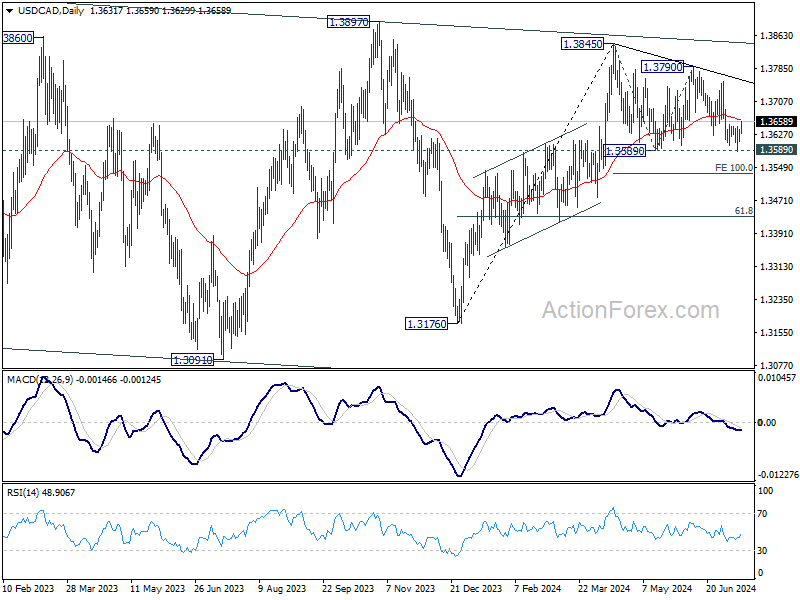
Task: Select the FE 100.0 Fibonacci label
Action: 734,167
